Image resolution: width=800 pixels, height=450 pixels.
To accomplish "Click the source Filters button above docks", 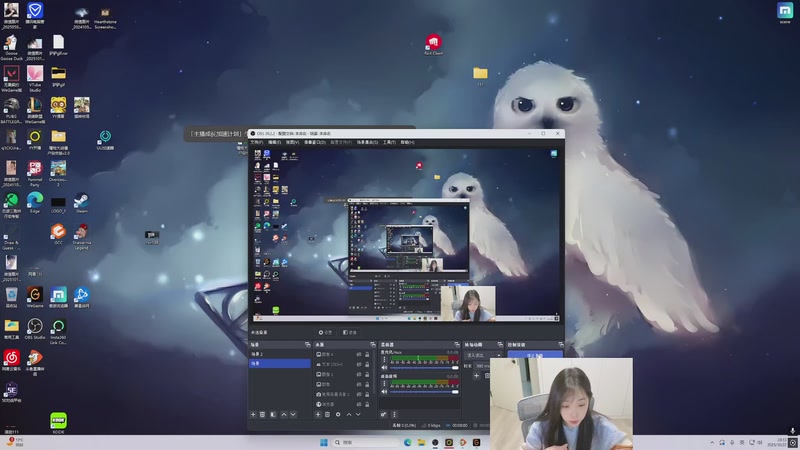I will 349,332.
